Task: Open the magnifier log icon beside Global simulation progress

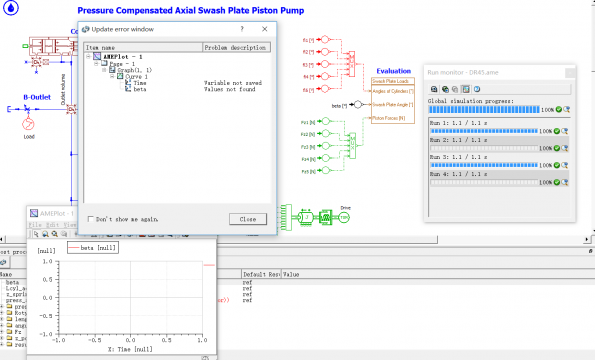Action: tap(567, 110)
